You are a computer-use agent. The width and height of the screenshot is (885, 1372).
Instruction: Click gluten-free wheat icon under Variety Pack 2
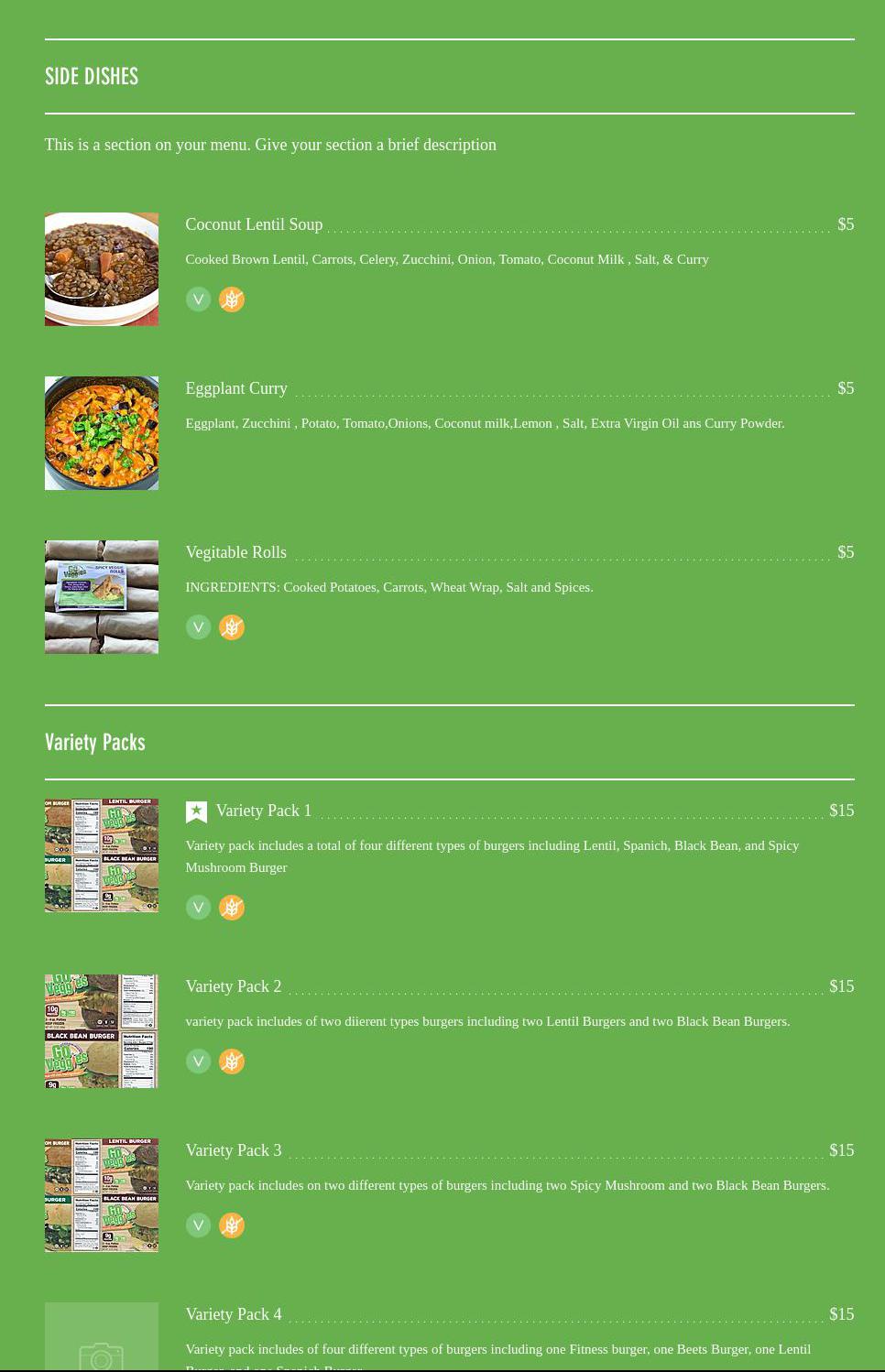click(232, 1062)
